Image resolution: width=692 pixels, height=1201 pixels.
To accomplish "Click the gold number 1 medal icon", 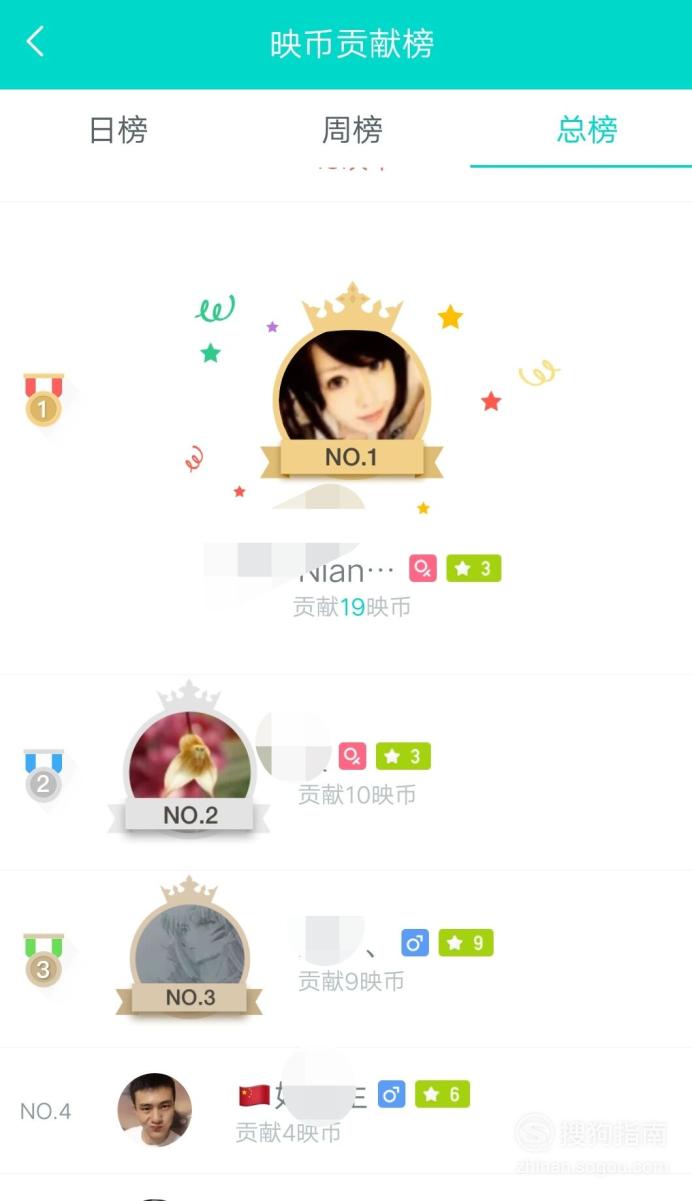I will click(43, 400).
